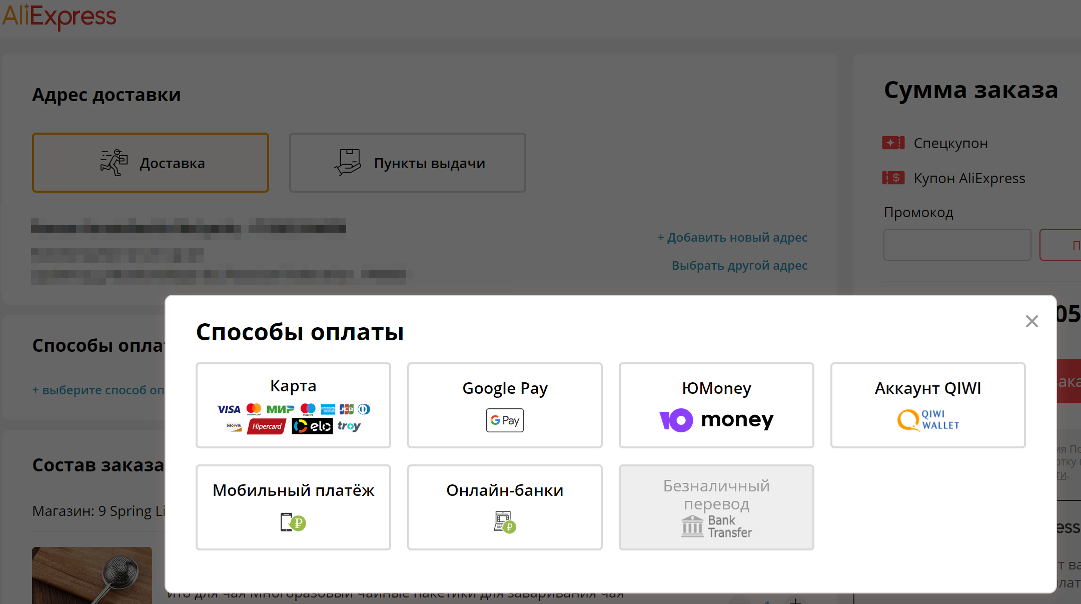Click the disabled Безналичный перевод option
The width and height of the screenshot is (1081, 604).
pyautogui.click(x=716, y=507)
